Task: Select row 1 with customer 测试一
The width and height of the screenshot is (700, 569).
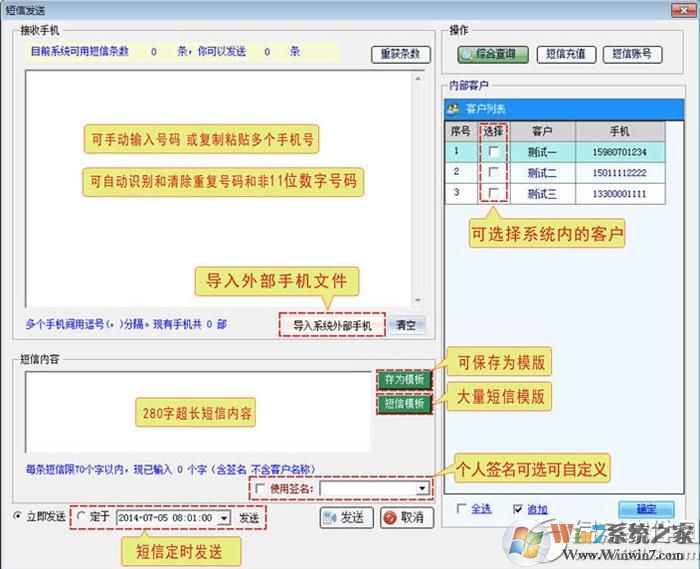Action: coord(555,152)
